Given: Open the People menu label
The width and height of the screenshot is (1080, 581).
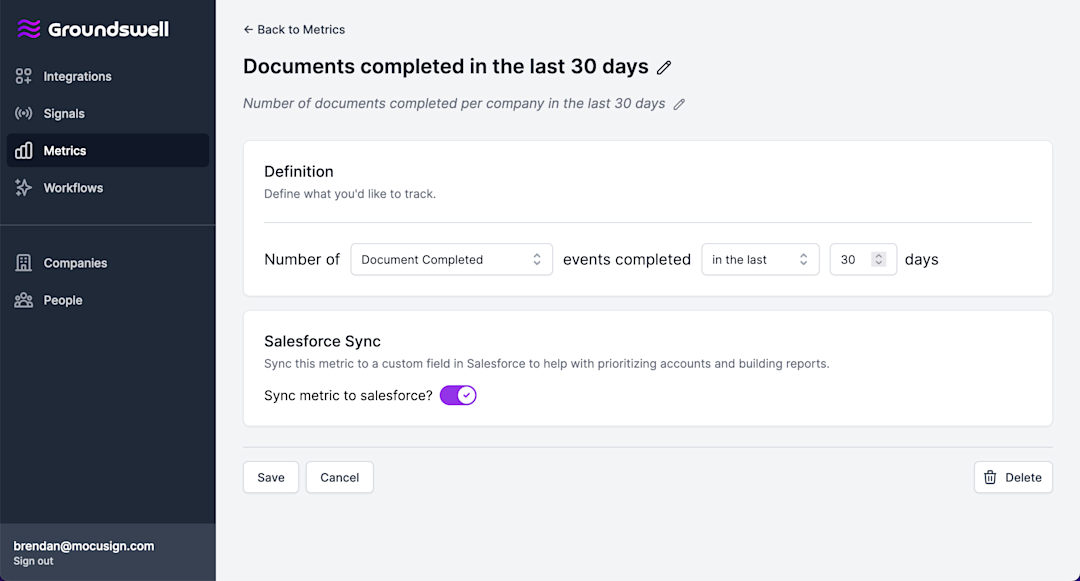Looking at the screenshot, I should (63, 300).
